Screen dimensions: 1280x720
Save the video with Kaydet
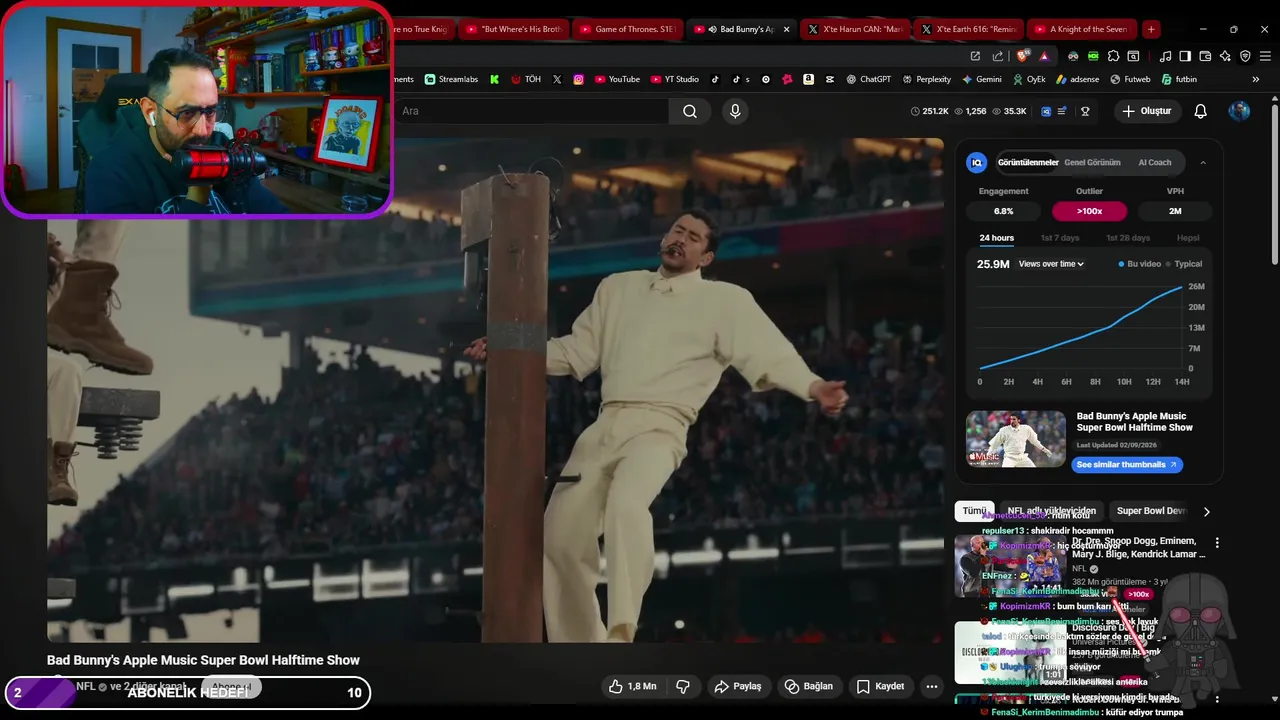(x=881, y=686)
